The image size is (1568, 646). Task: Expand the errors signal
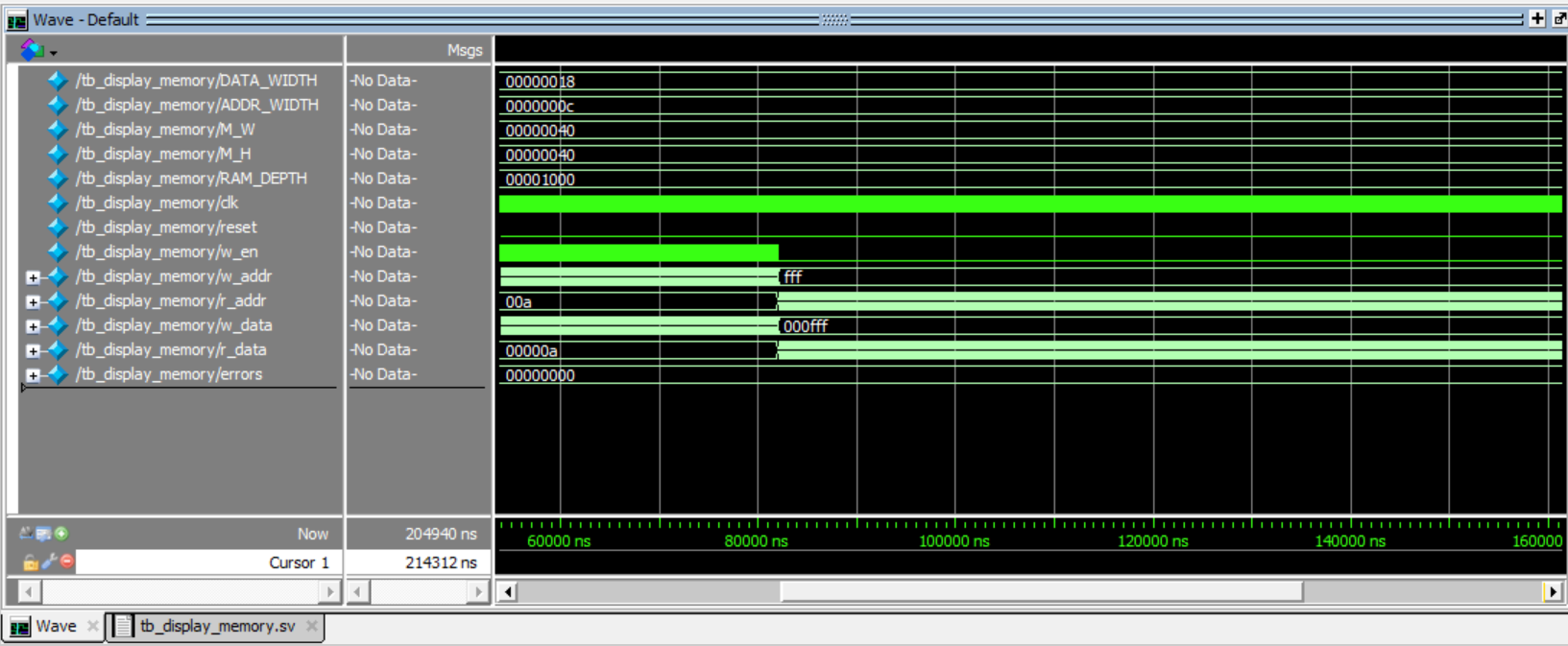[x=33, y=375]
